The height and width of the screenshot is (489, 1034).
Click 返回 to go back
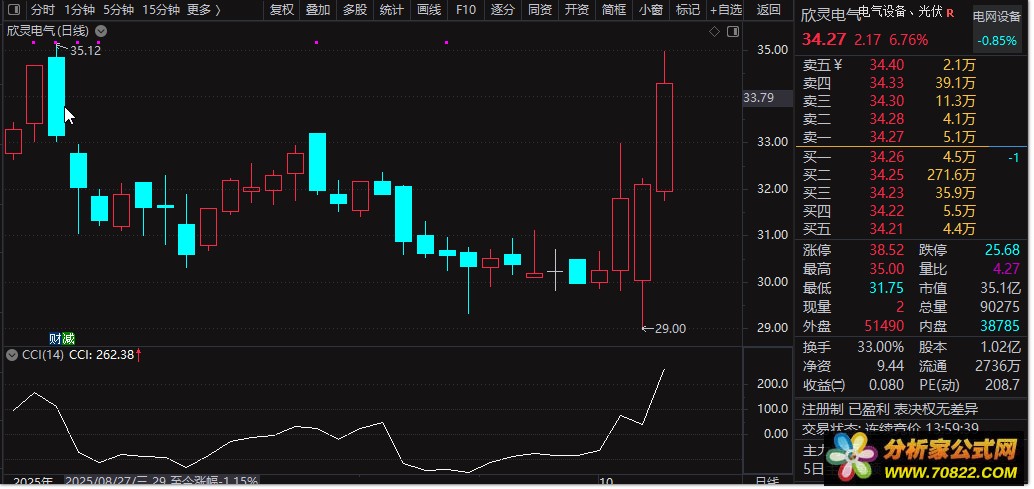click(x=769, y=10)
